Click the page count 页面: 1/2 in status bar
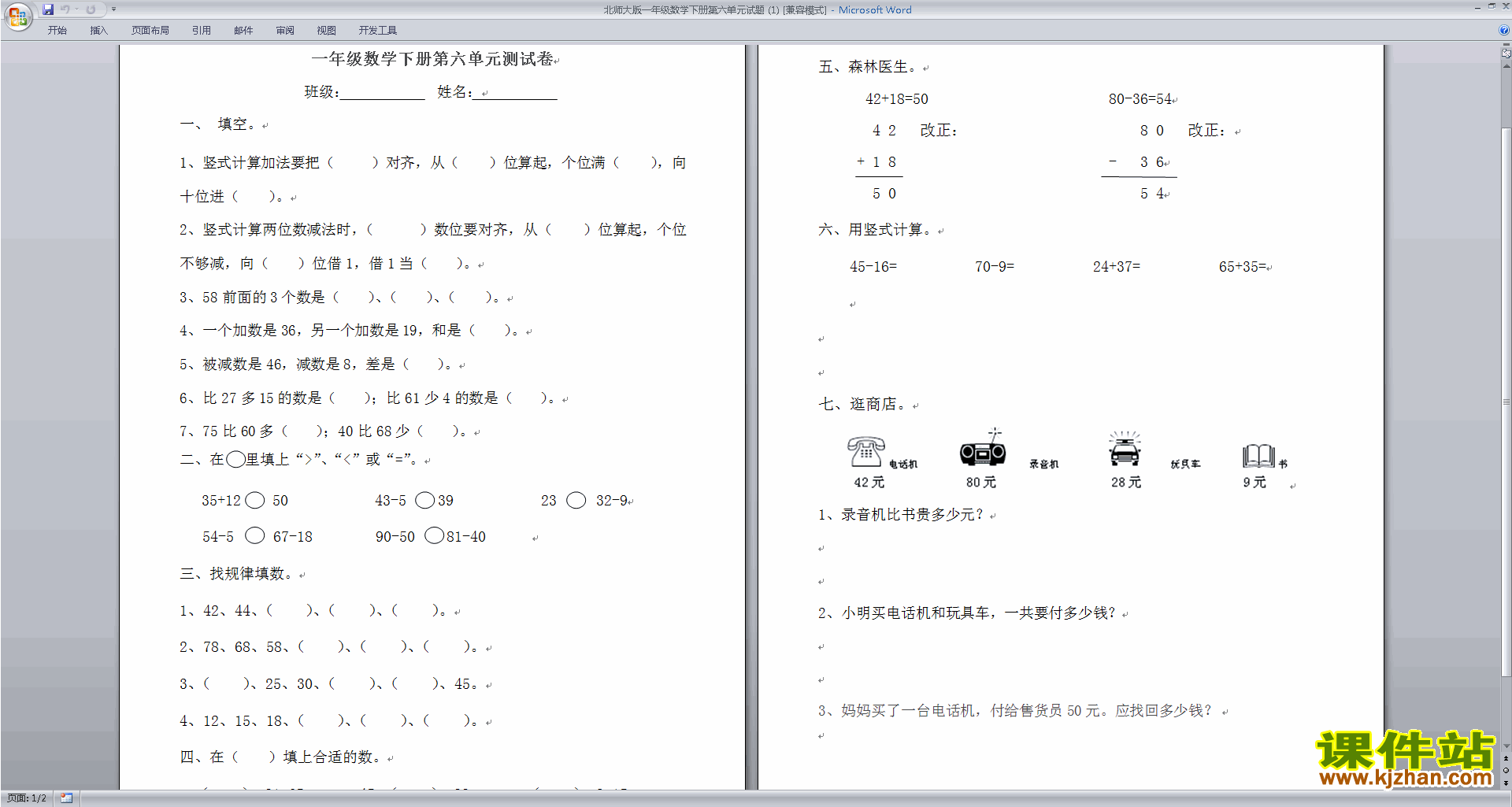Image resolution: width=1512 pixels, height=807 pixels. [x=27, y=798]
